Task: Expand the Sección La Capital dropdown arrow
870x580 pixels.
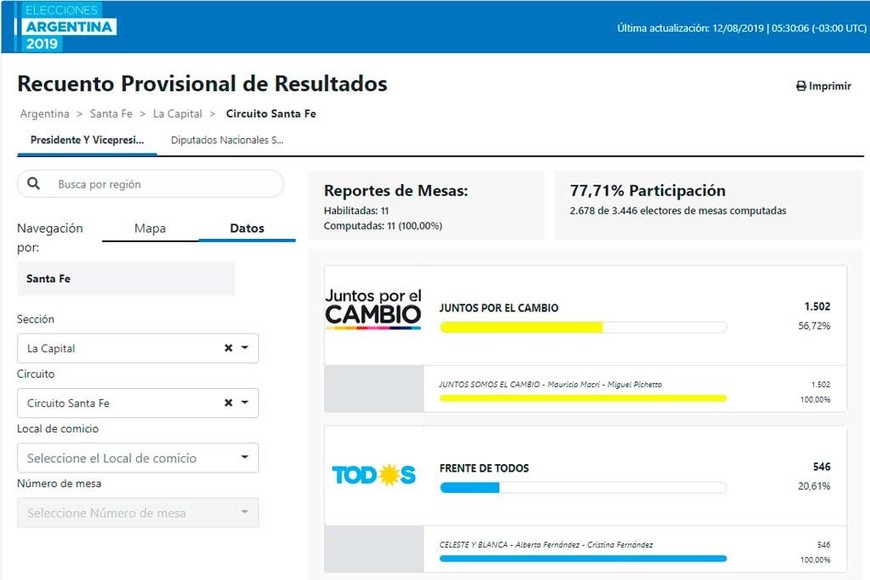Action: pos(245,348)
